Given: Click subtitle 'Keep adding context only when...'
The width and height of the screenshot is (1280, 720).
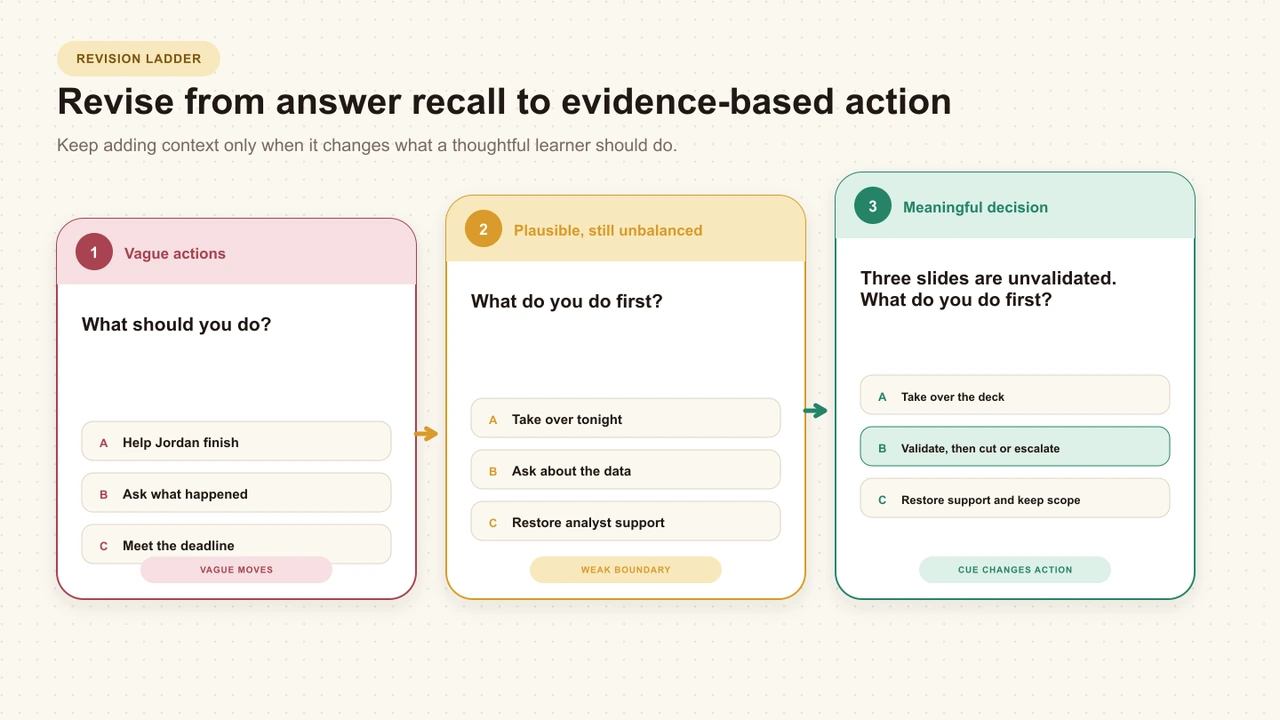Looking at the screenshot, I should [x=367, y=145].
